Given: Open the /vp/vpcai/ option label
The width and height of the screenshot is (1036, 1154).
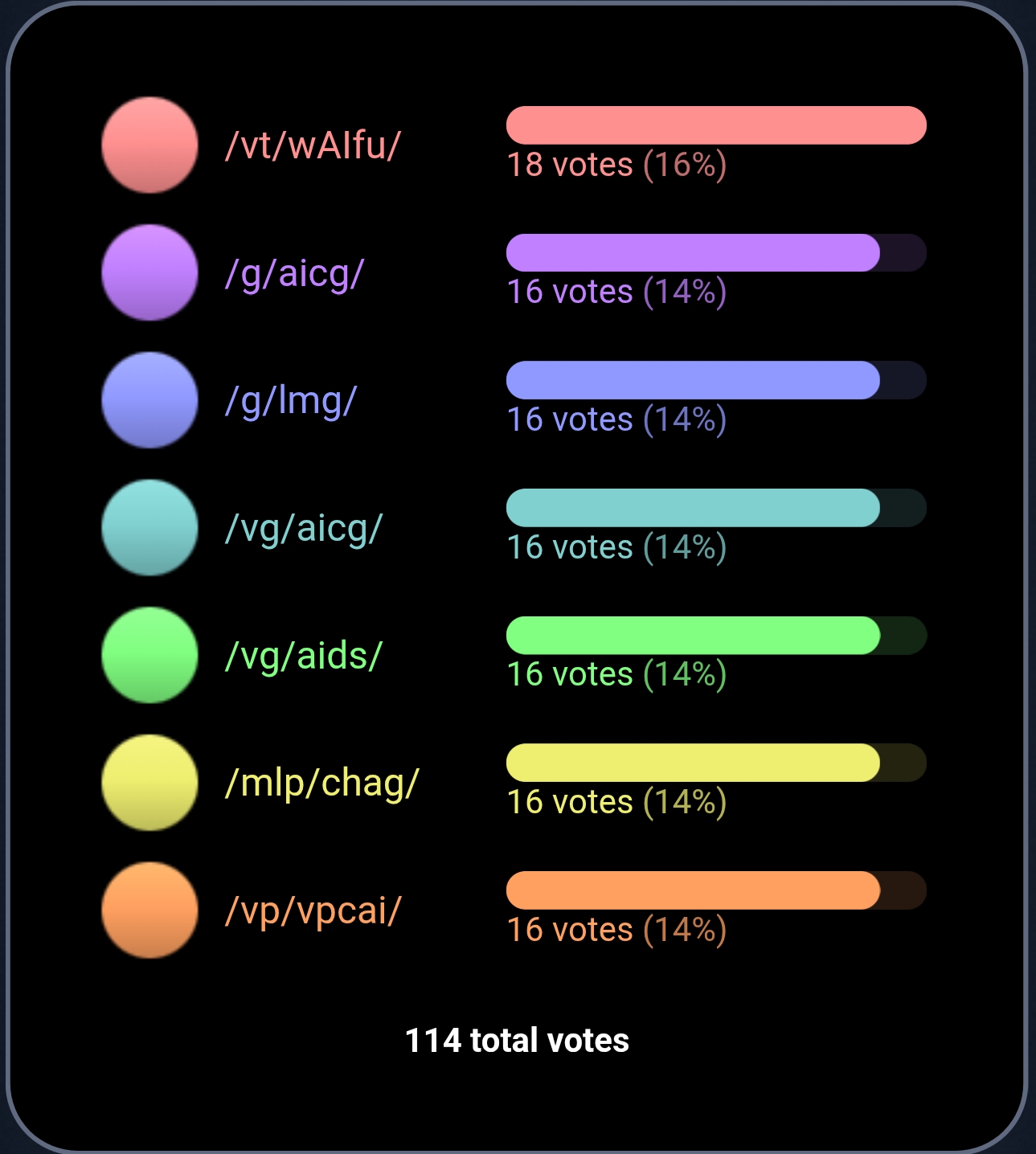Looking at the screenshot, I should click(x=313, y=911).
